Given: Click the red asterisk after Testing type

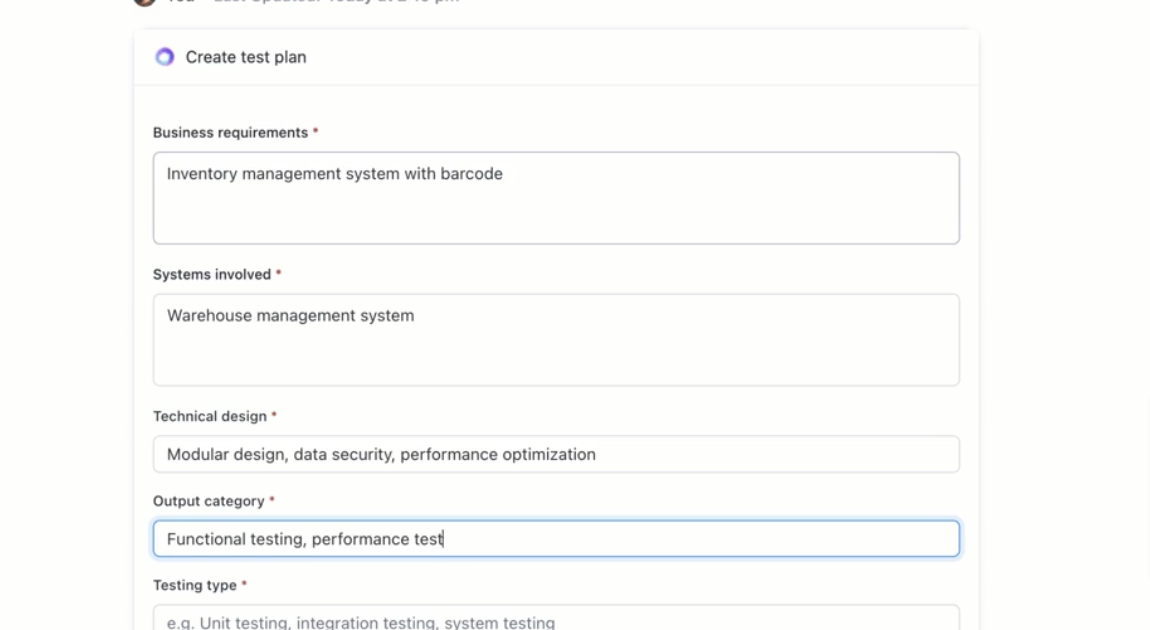Looking at the screenshot, I should [x=245, y=584].
